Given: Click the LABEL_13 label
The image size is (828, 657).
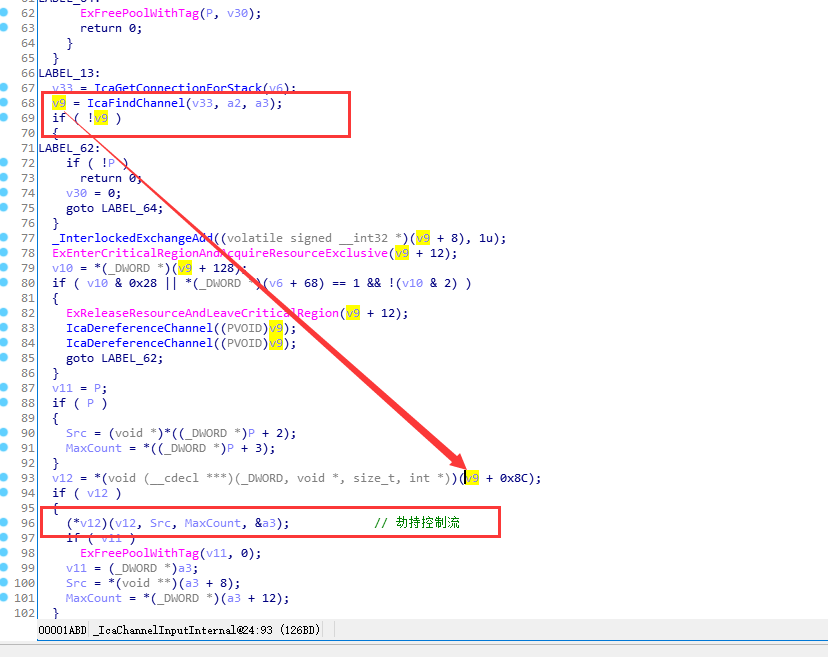Looking at the screenshot, I should pos(66,73).
